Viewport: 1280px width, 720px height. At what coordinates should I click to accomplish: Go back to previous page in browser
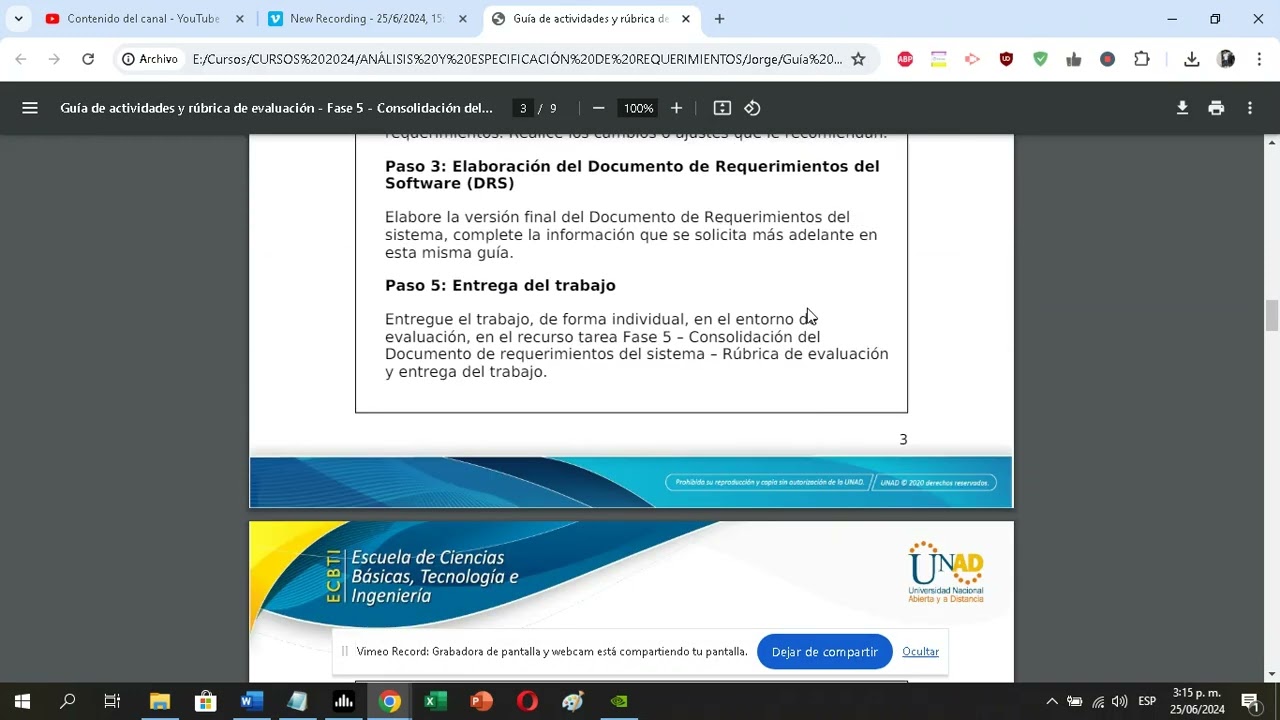point(20,59)
